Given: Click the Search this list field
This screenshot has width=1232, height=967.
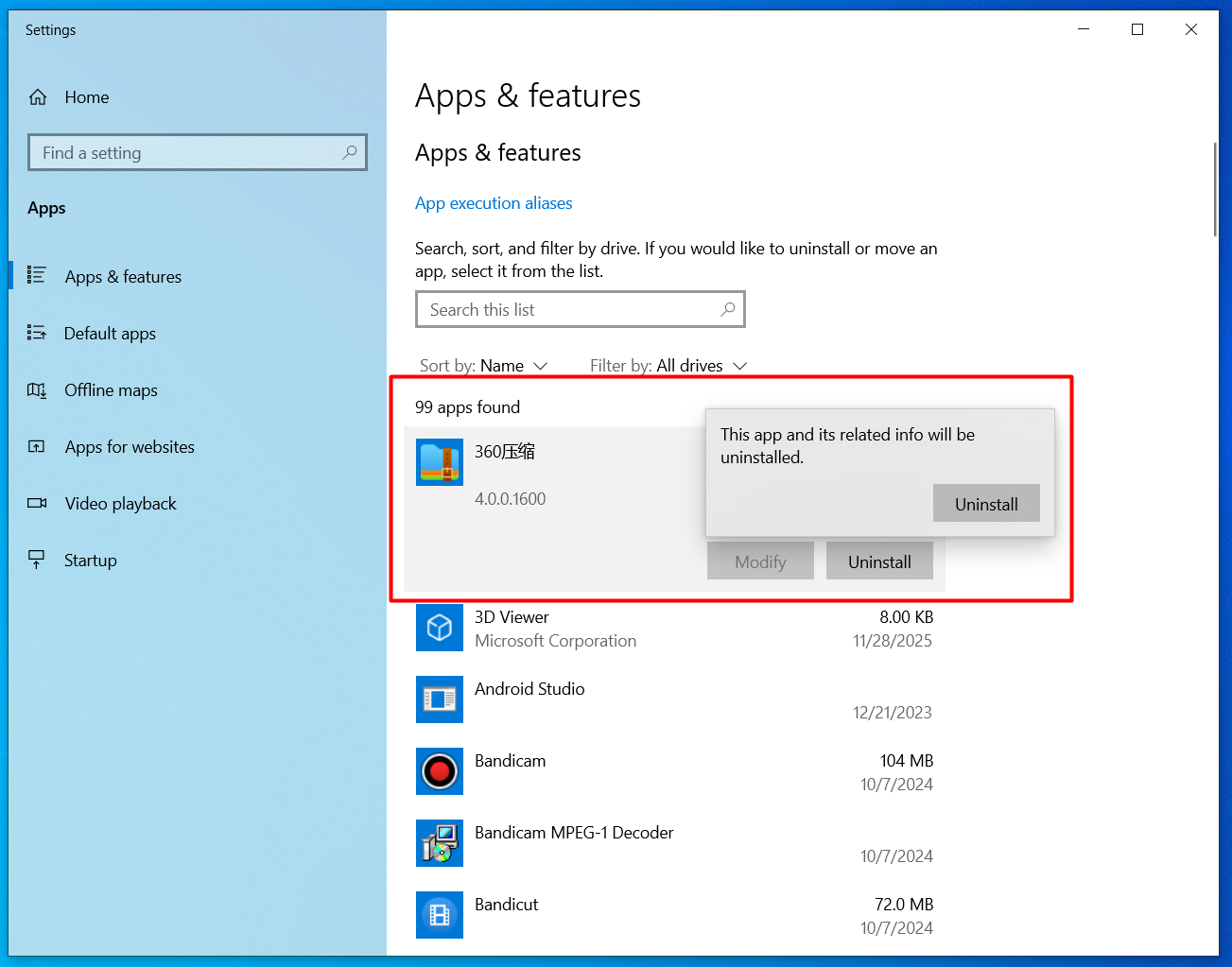Looking at the screenshot, I should point(581,309).
